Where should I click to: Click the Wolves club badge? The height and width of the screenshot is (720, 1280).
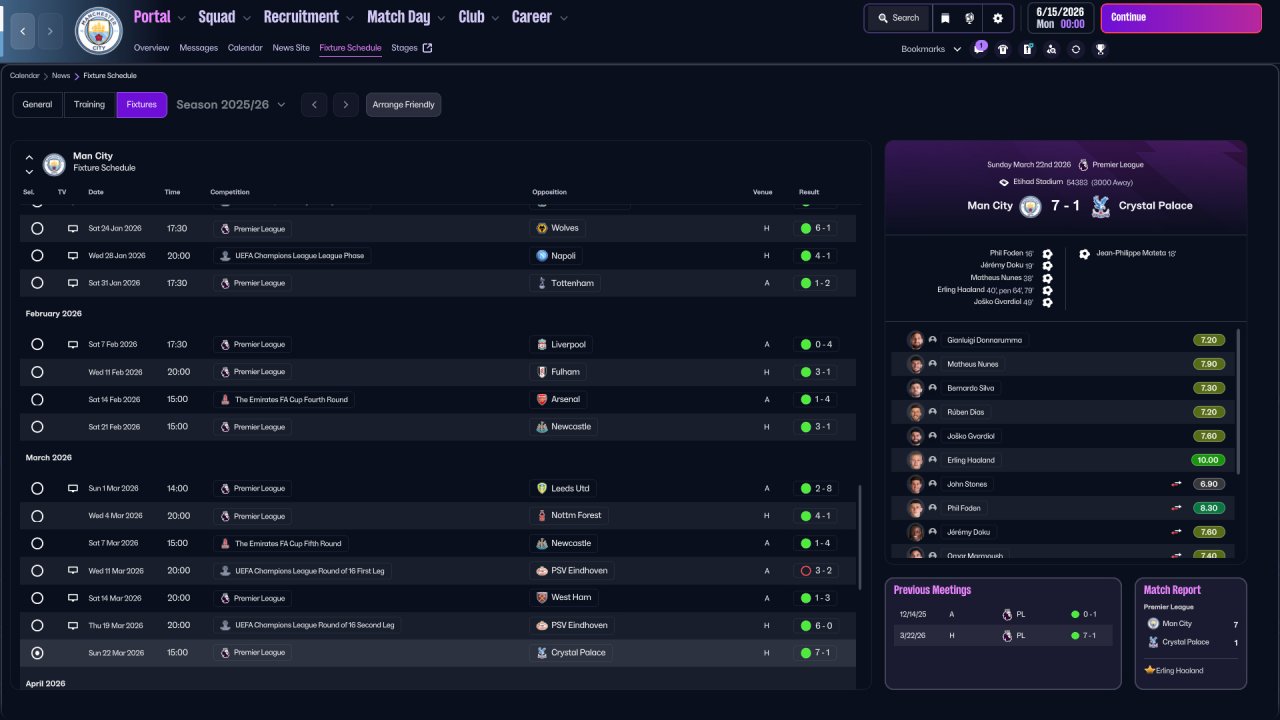point(543,228)
